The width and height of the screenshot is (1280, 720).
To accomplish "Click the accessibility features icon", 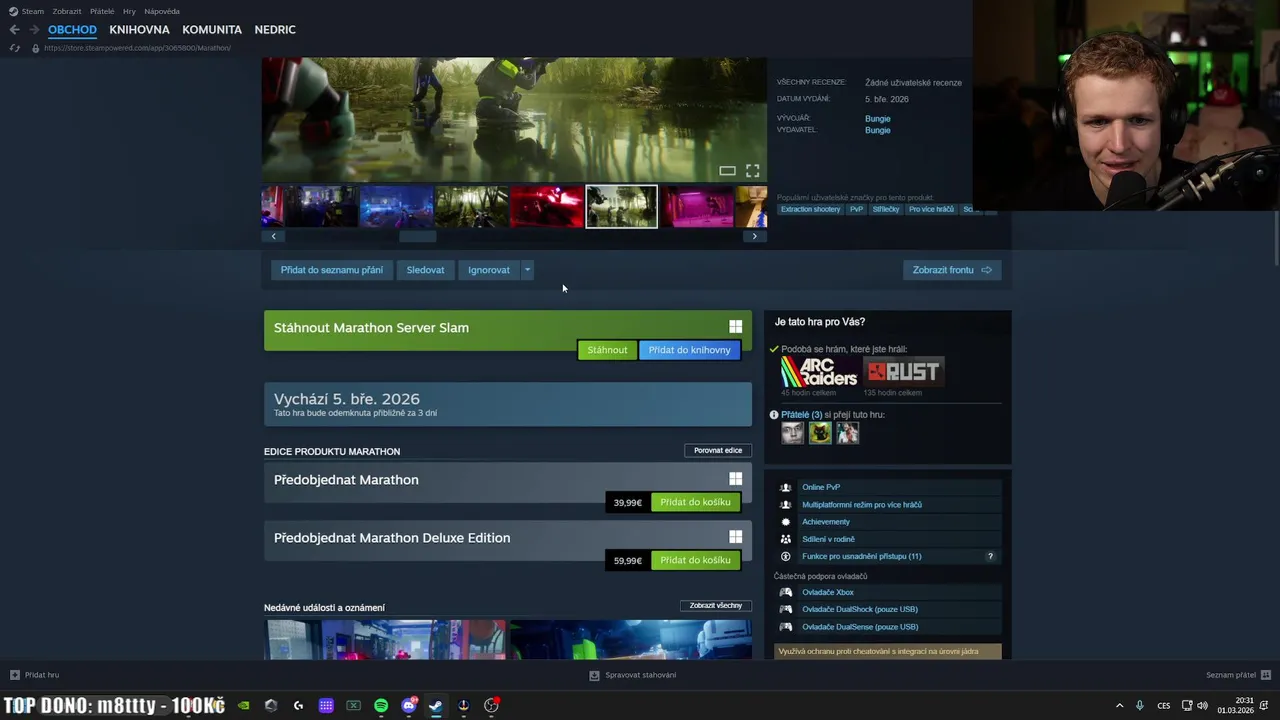I will [x=785, y=556].
